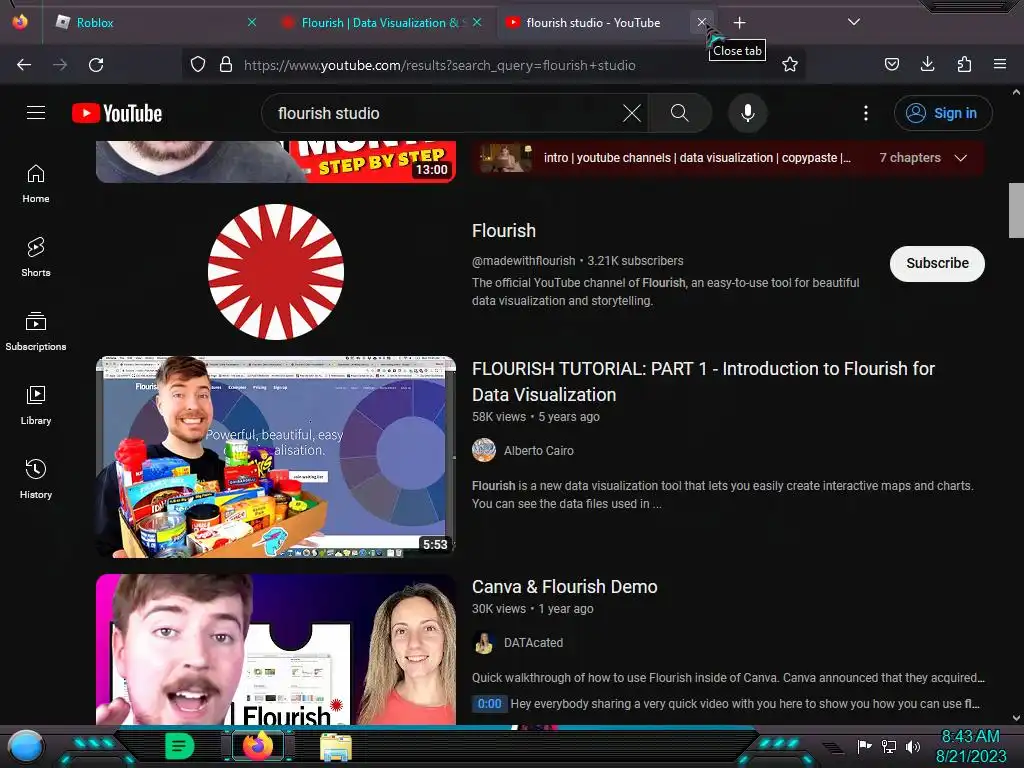Open the STEP BY STEP 13:00 video thumbnail

pos(276,161)
